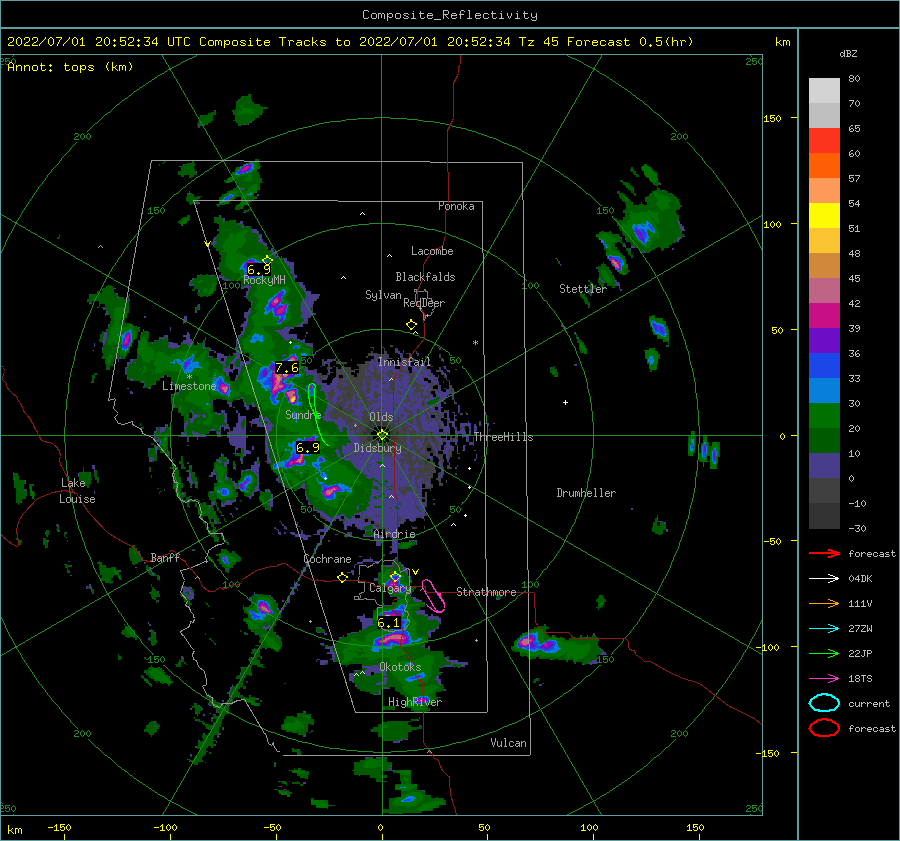
Task: Click the green 22JP arrow legend icon
Action: (824, 653)
